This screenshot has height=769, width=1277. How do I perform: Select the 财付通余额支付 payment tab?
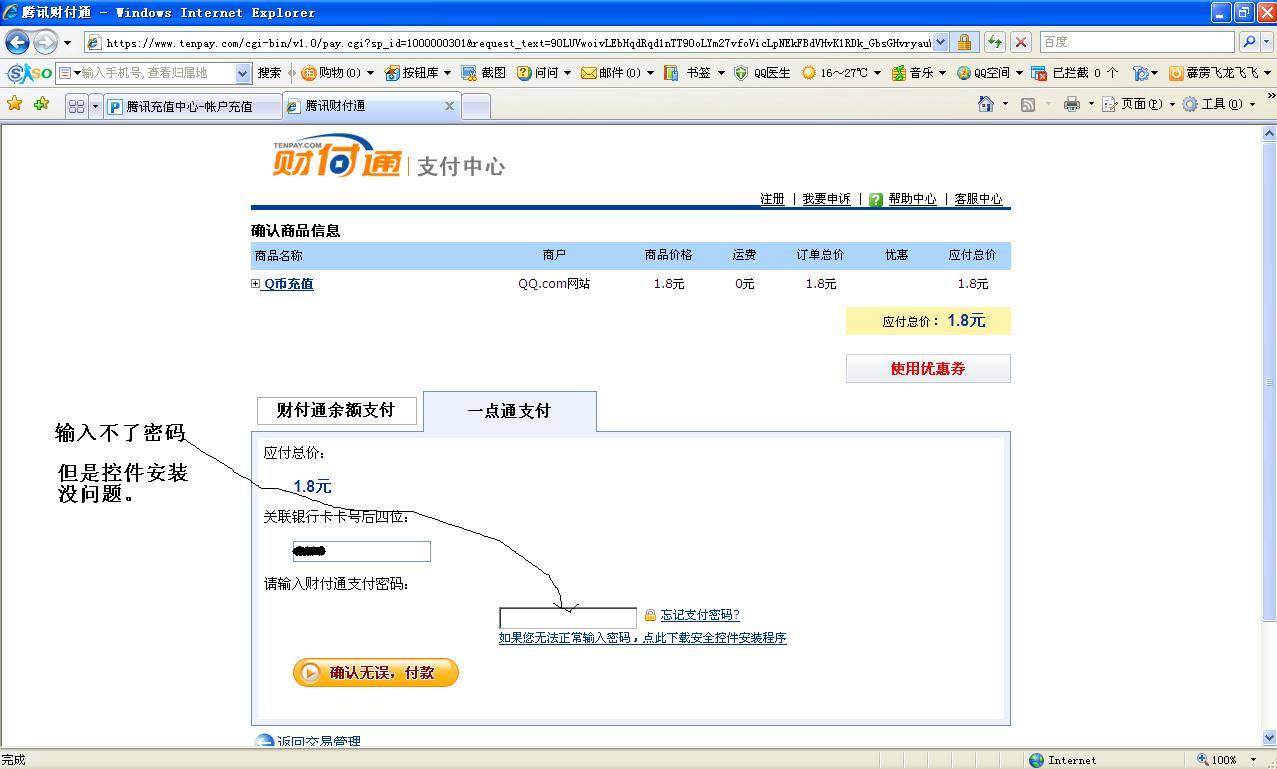pos(336,411)
